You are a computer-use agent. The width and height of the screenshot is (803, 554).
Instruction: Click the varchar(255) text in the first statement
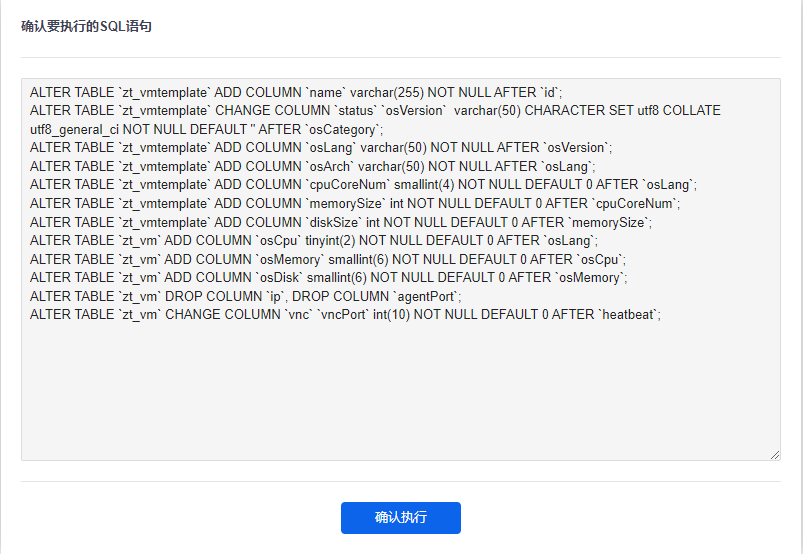387,93
